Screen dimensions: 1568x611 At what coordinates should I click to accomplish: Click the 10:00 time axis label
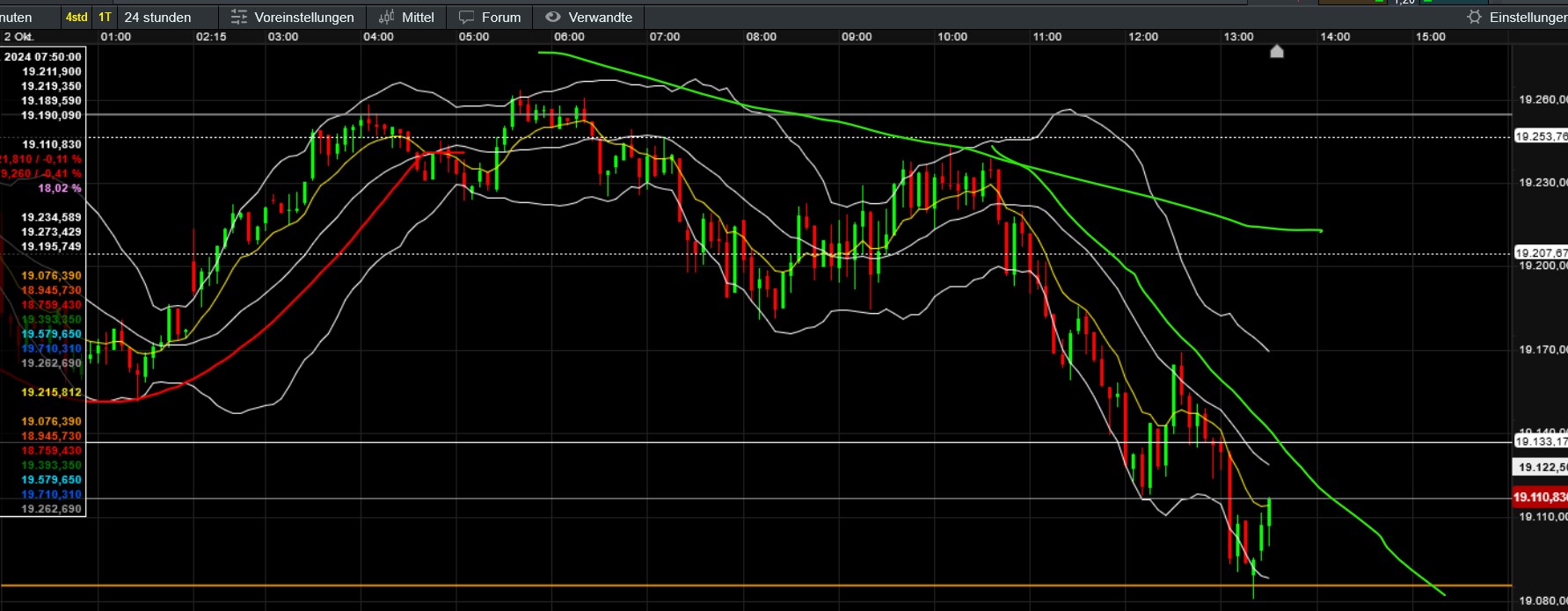point(952,37)
